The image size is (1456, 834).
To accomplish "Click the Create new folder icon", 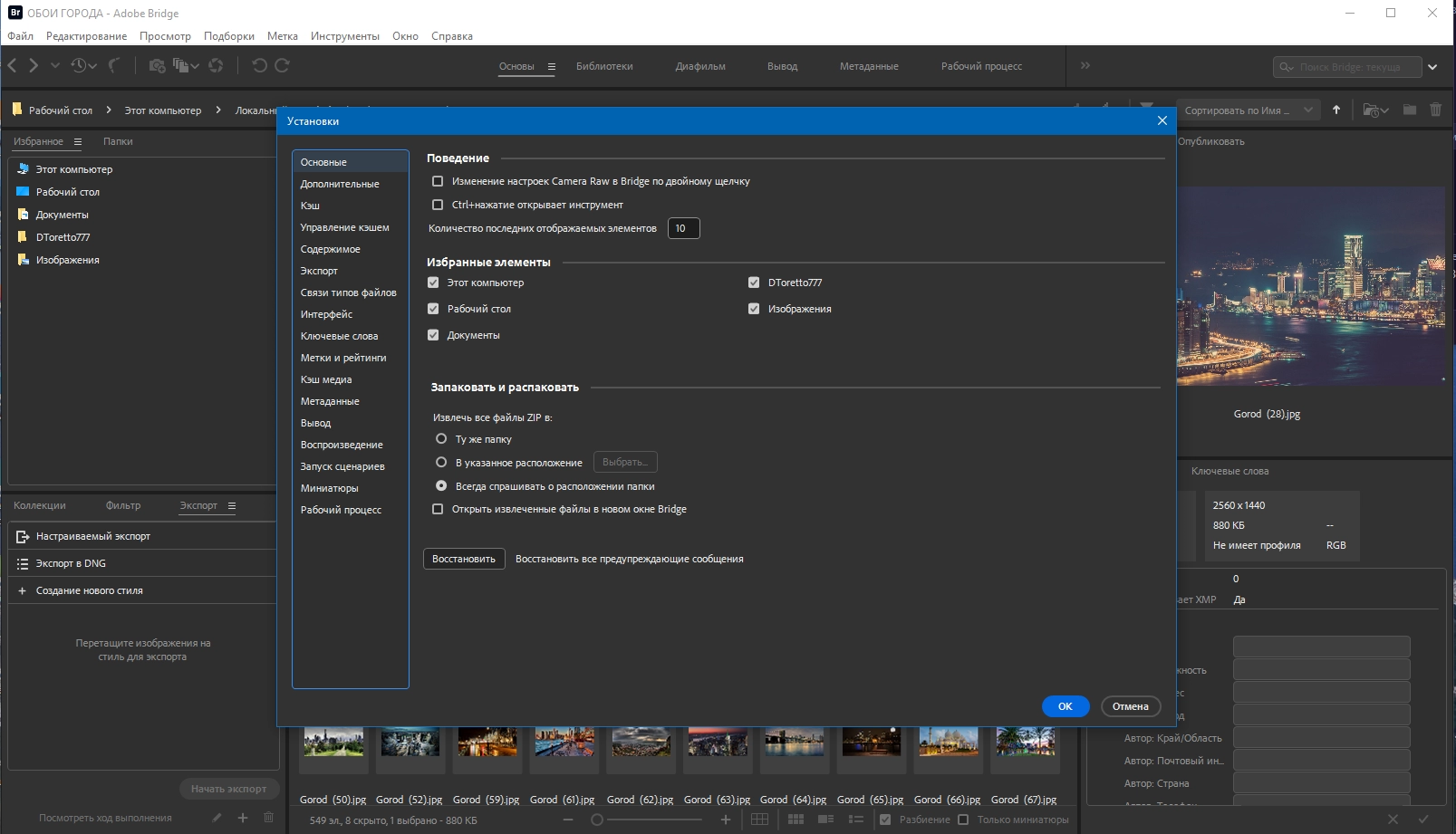I will pos(1410,110).
